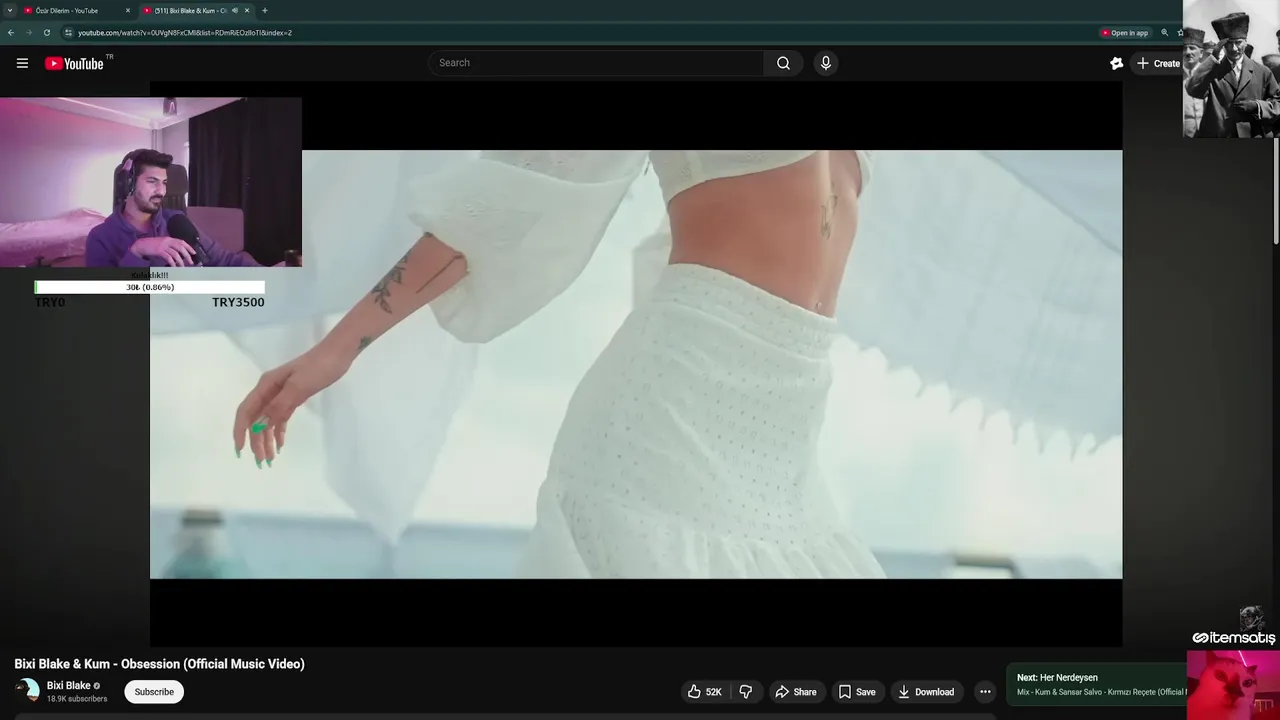1280x720 pixels.
Task: Click the video title text
Action: (x=159, y=664)
